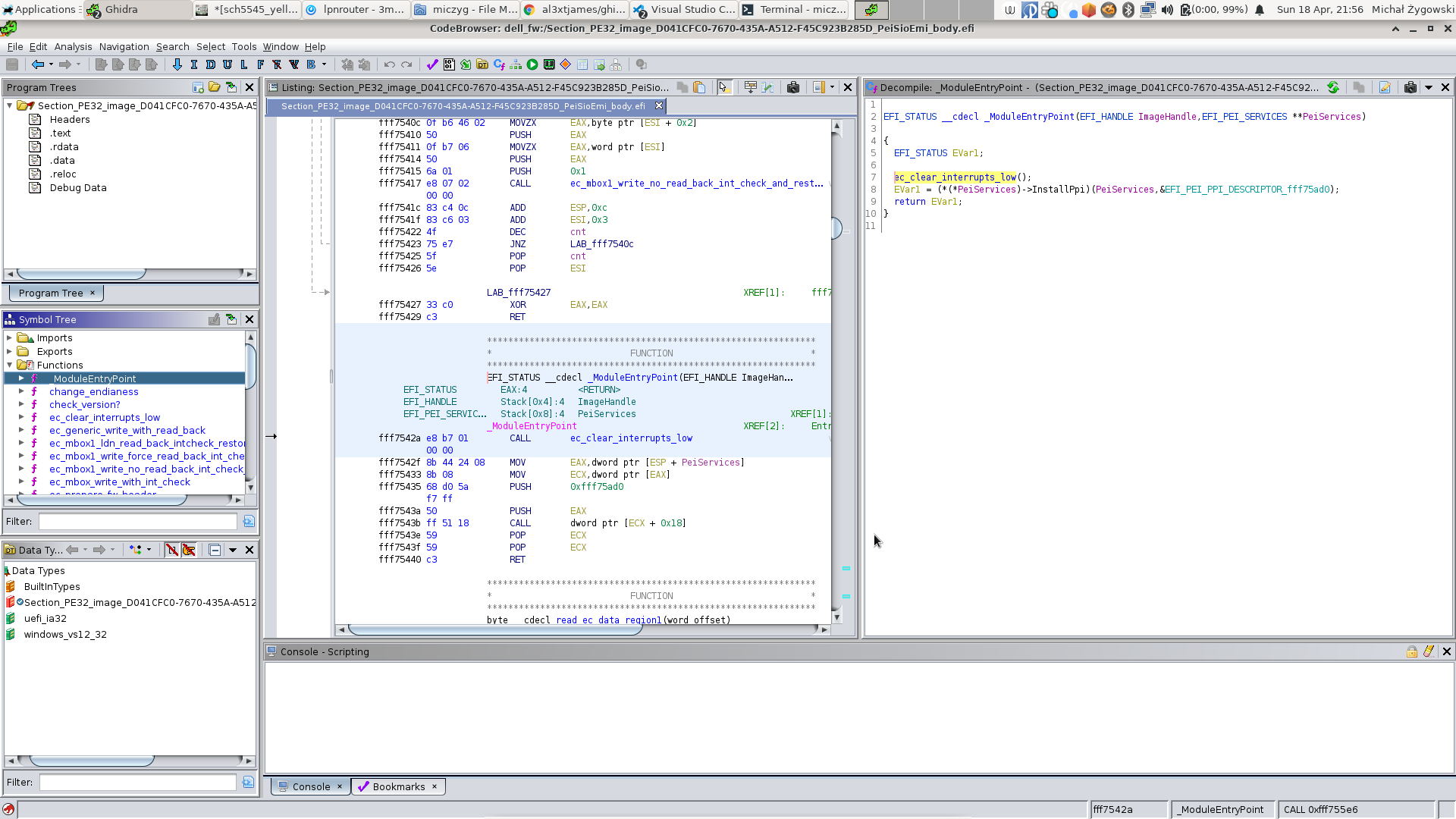The image size is (1456, 819).
Task: Open program tree folder icon
Action: tap(215, 87)
